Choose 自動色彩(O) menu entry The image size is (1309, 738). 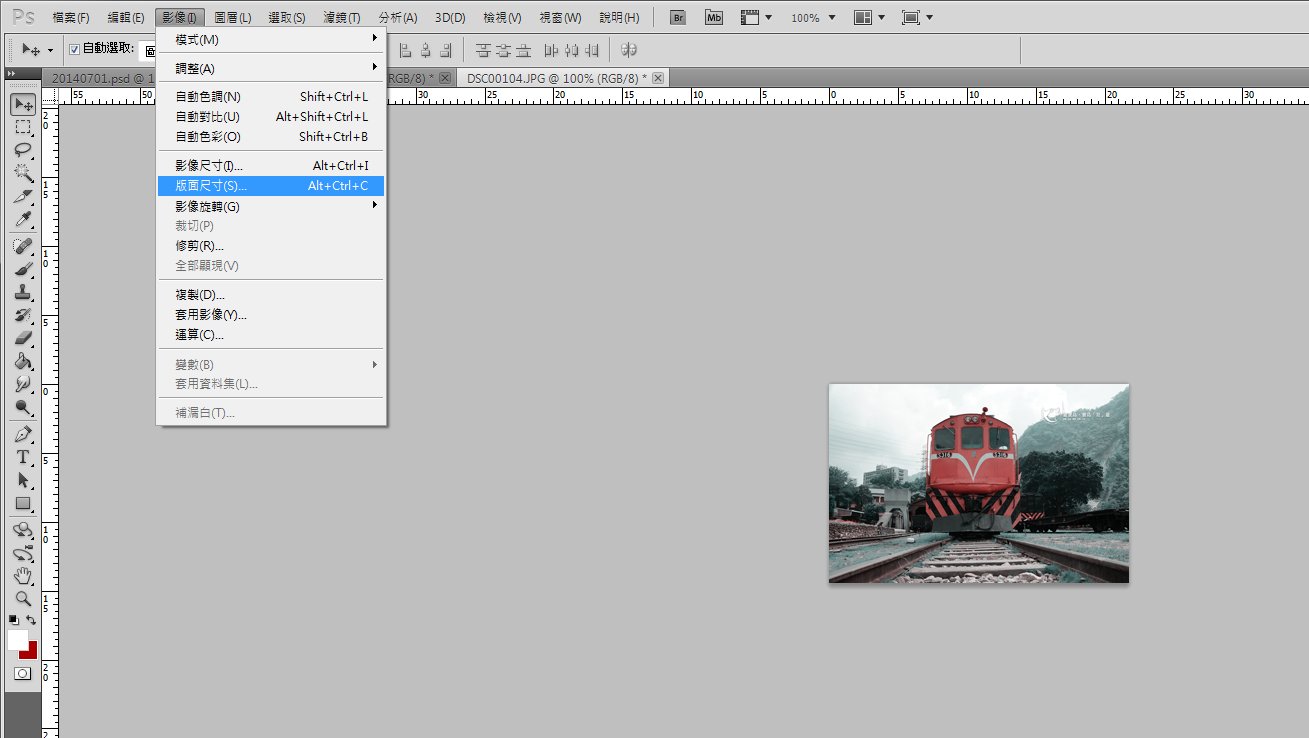270,137
